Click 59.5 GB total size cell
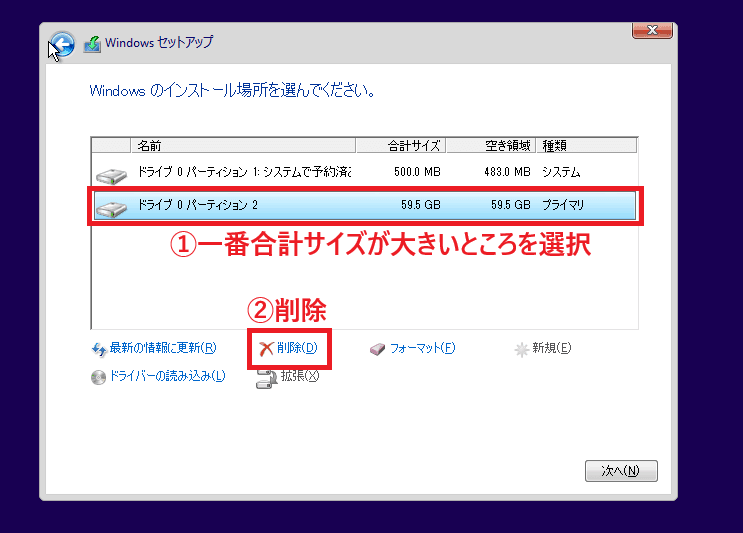The image size is (743, 533). coord(421,205)
